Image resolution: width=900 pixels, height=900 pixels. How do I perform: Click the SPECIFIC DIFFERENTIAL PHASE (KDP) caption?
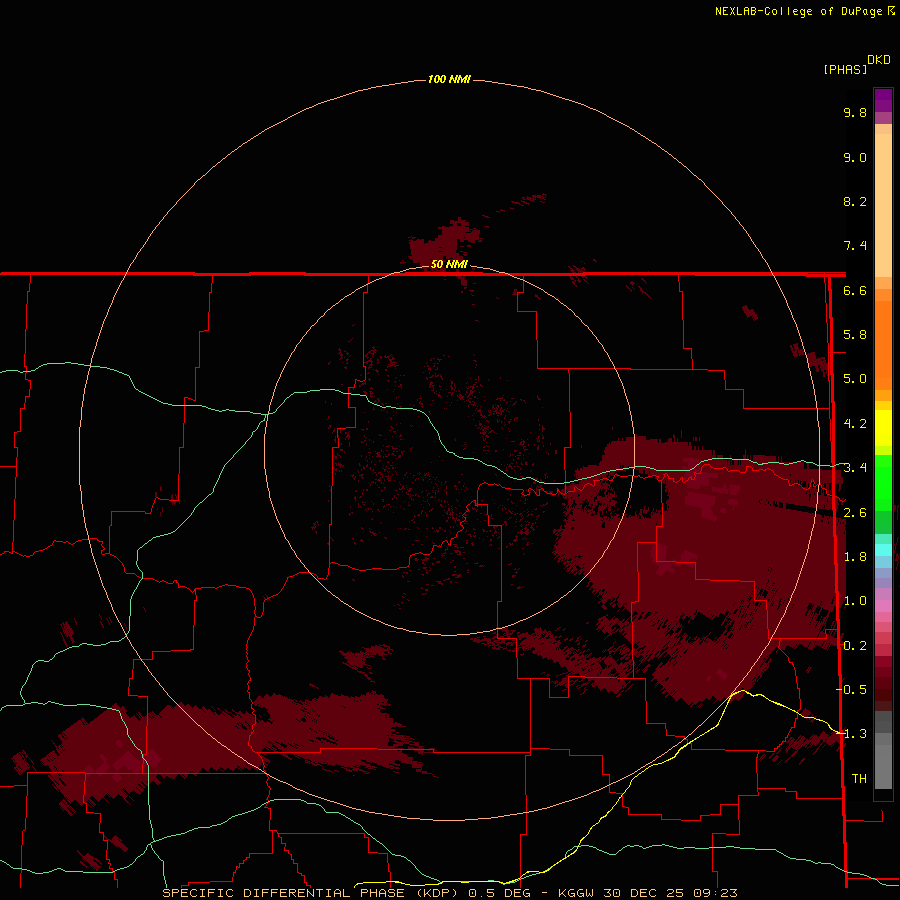click(311, 893)
